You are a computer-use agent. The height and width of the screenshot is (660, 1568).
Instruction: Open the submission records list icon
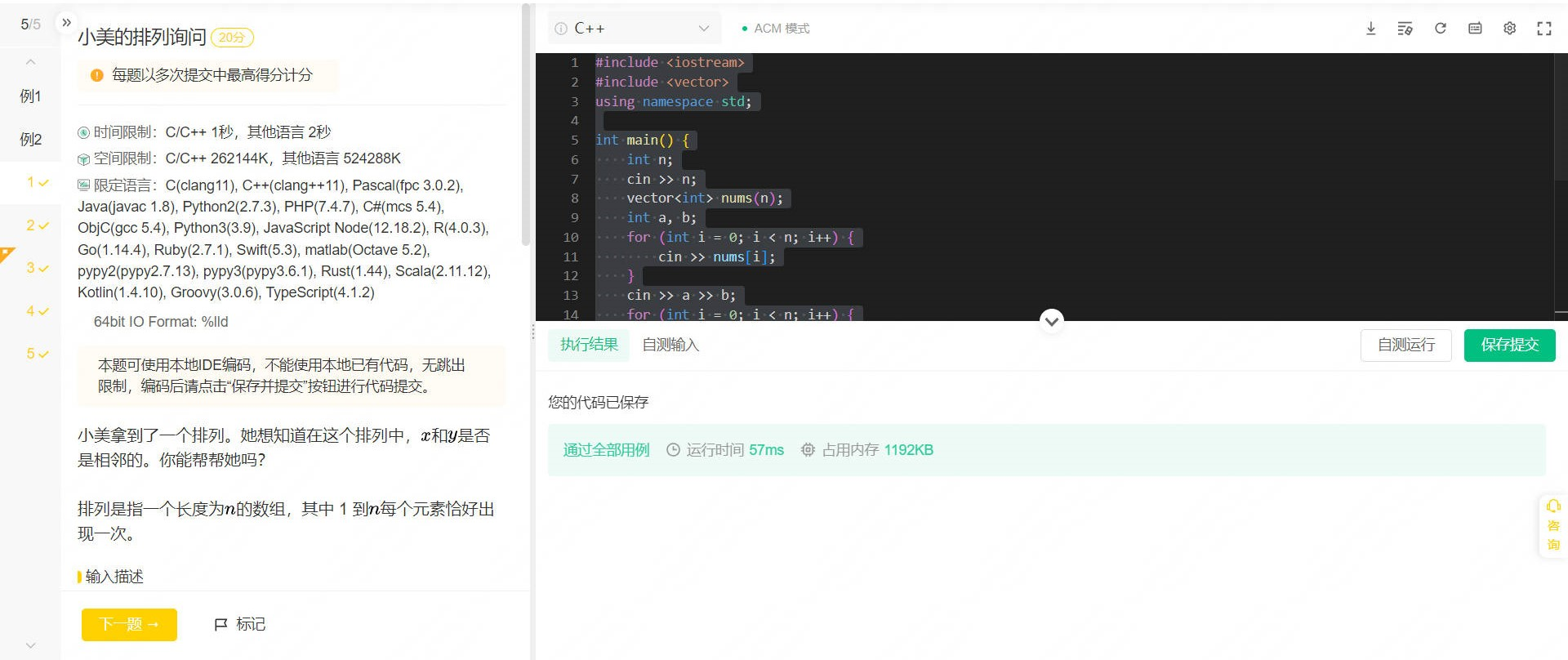(1475, 29)
